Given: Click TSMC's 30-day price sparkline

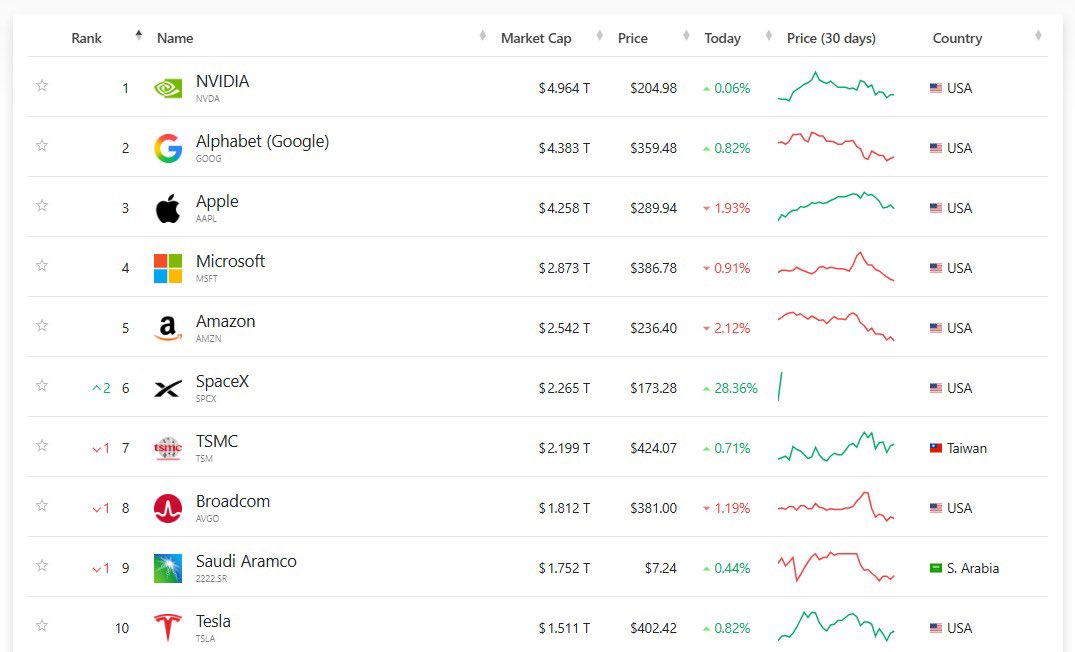Looking at the screenshot, I should 836,446.
